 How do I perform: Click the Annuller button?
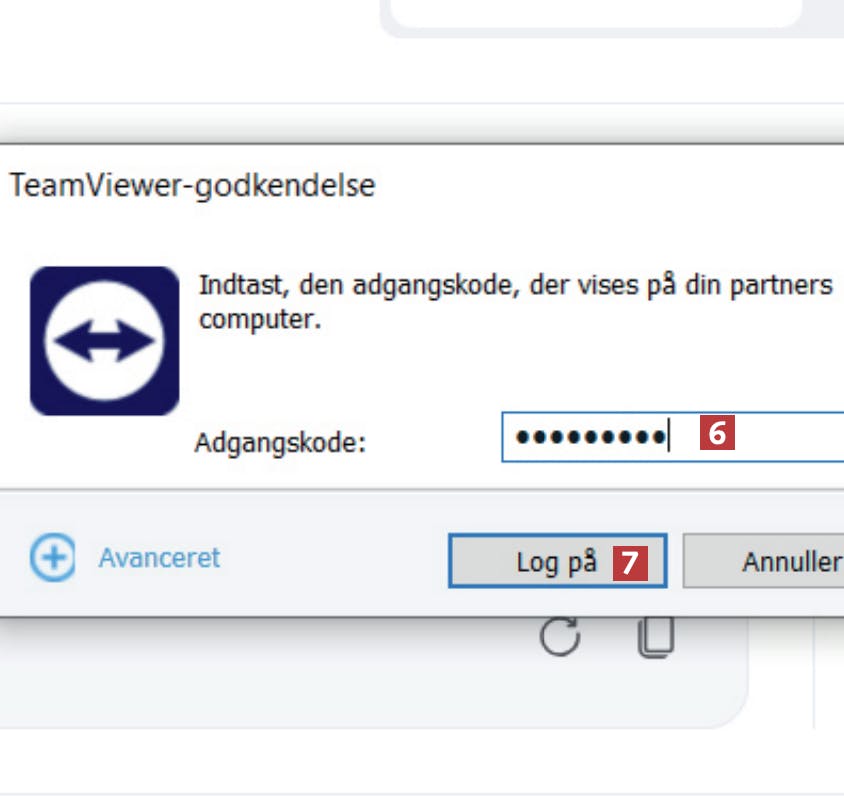[x=763, y=561]
